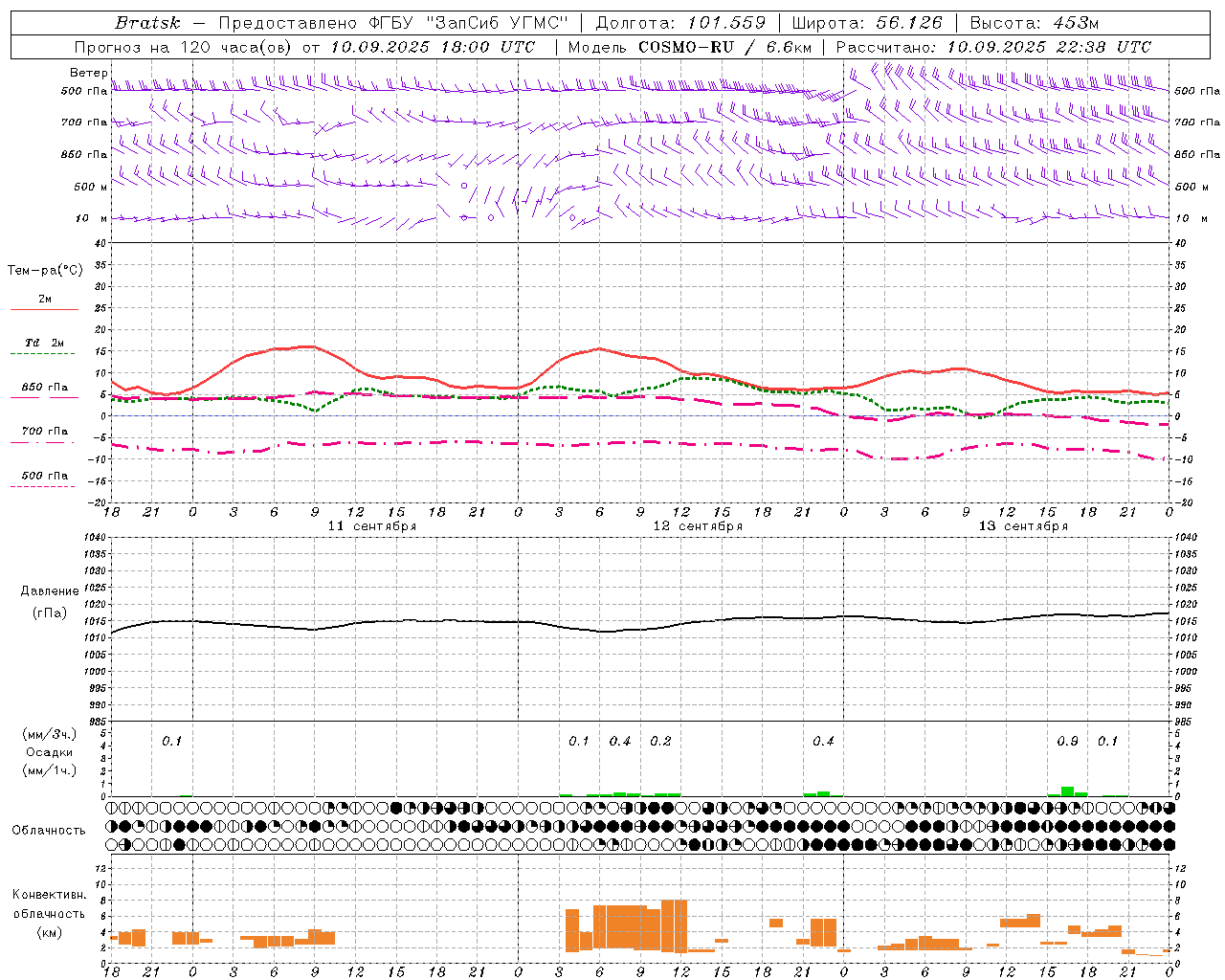Click the Bratsk station name in header
1225x980 pixels.
(x=147, y=23)
